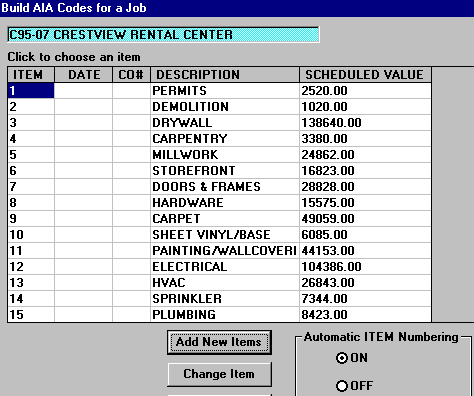Pick the MILLWORK item
The width and height of the screenshot is (474, 396).
pos(225,155)
